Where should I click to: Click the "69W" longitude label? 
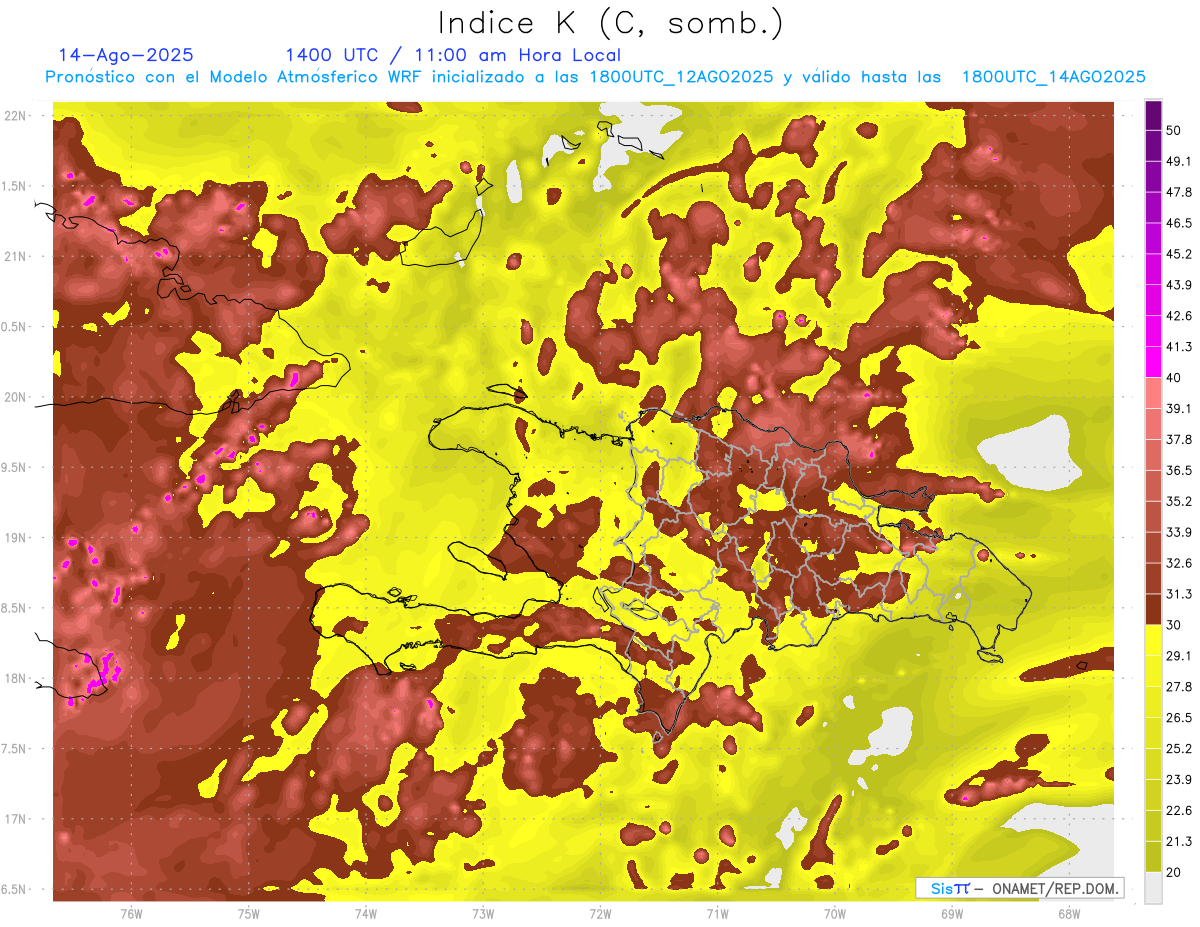tap(952, 913)
